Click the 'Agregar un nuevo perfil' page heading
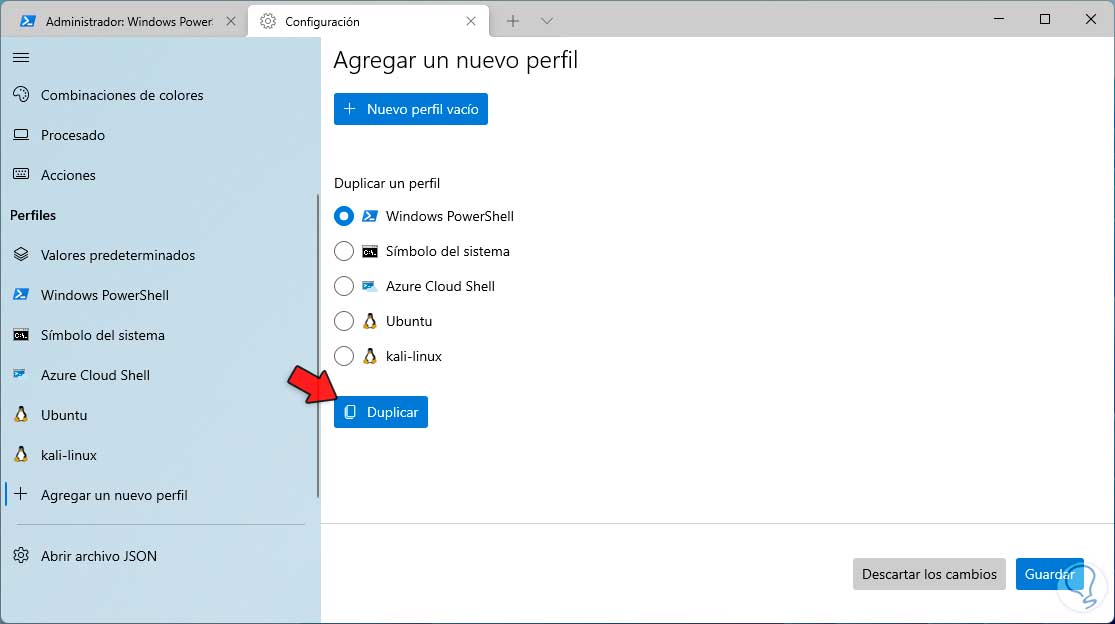This screenshot has height=624, width=1115. (456, 60)
